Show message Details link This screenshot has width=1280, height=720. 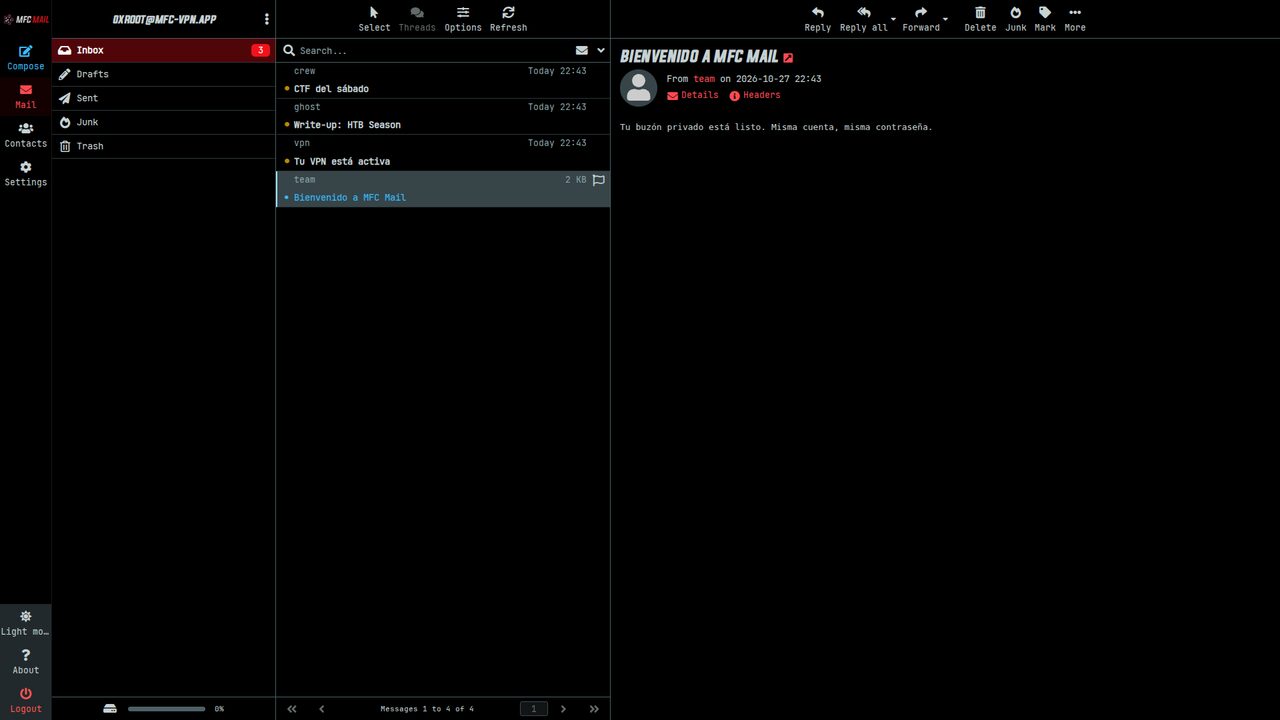692,95
